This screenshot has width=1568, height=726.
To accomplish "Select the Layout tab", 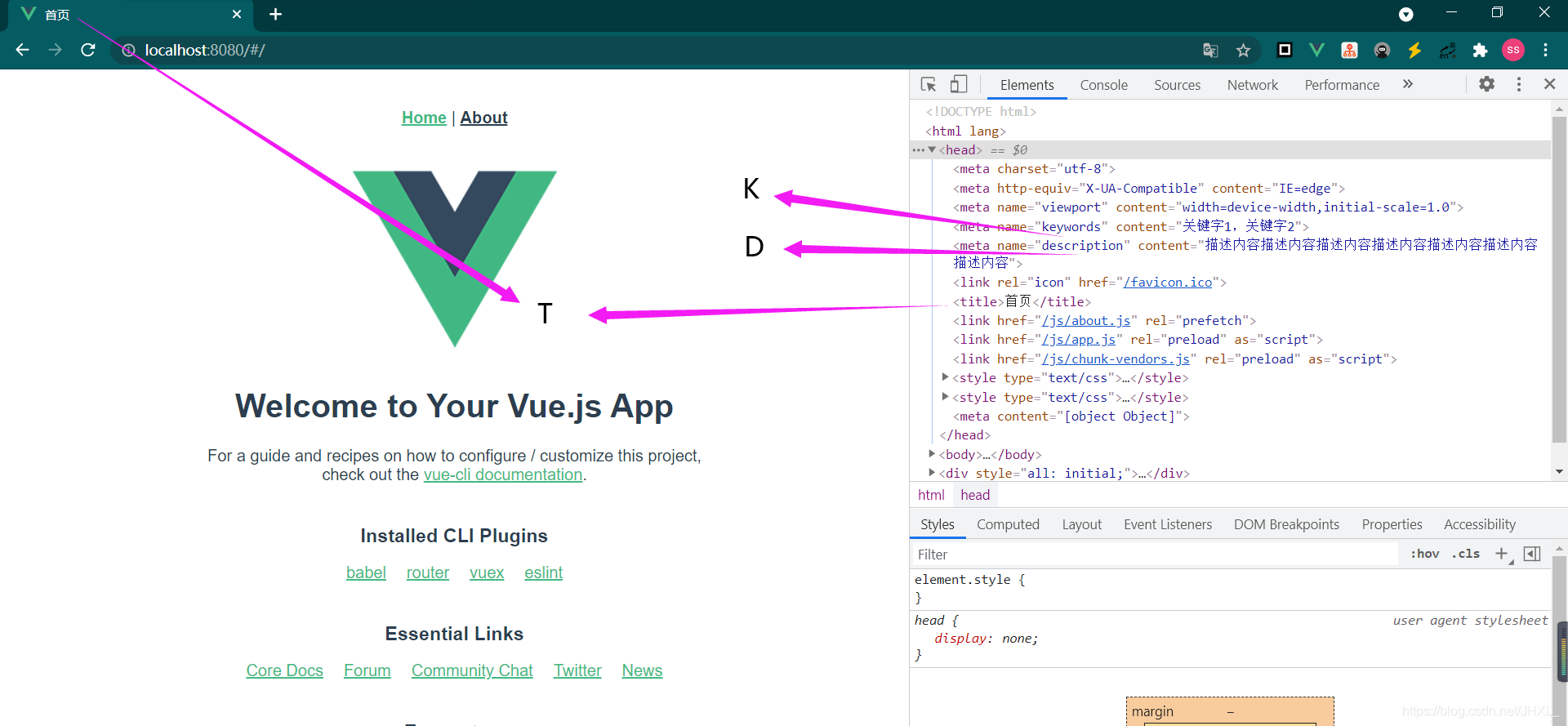I will pyautogui.click(x=1082, y=524).
